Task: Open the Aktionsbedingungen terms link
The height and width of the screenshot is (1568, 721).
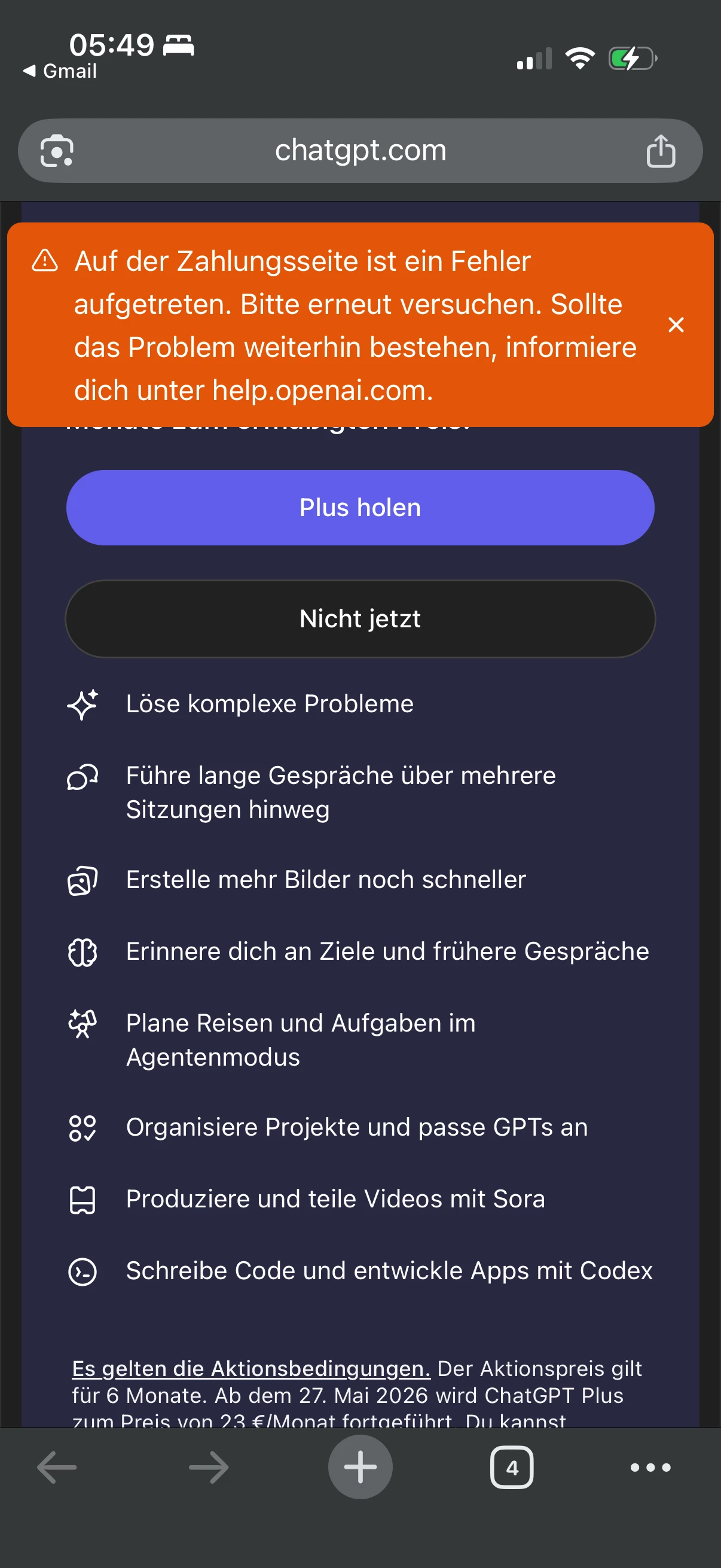Action: coord(250,1368)
